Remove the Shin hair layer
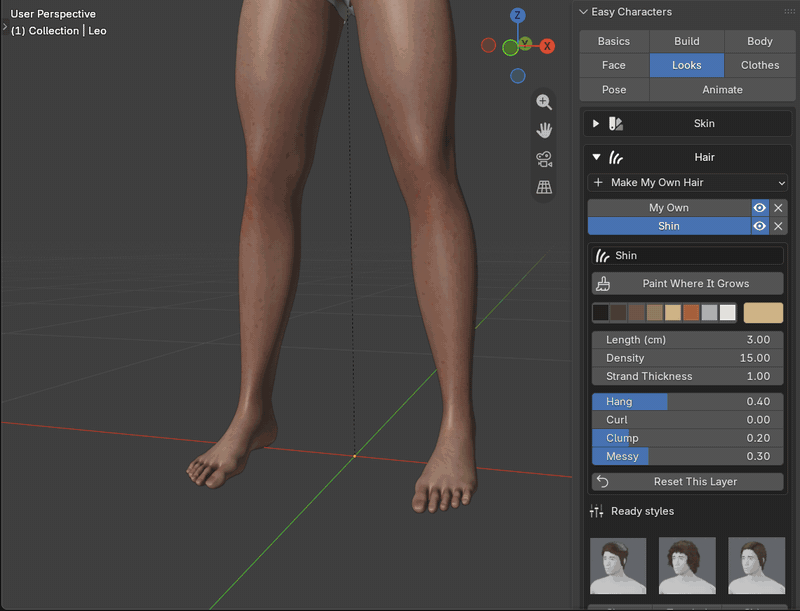The image size is (800, 611). pyautogui.click(x=778, y=226)
